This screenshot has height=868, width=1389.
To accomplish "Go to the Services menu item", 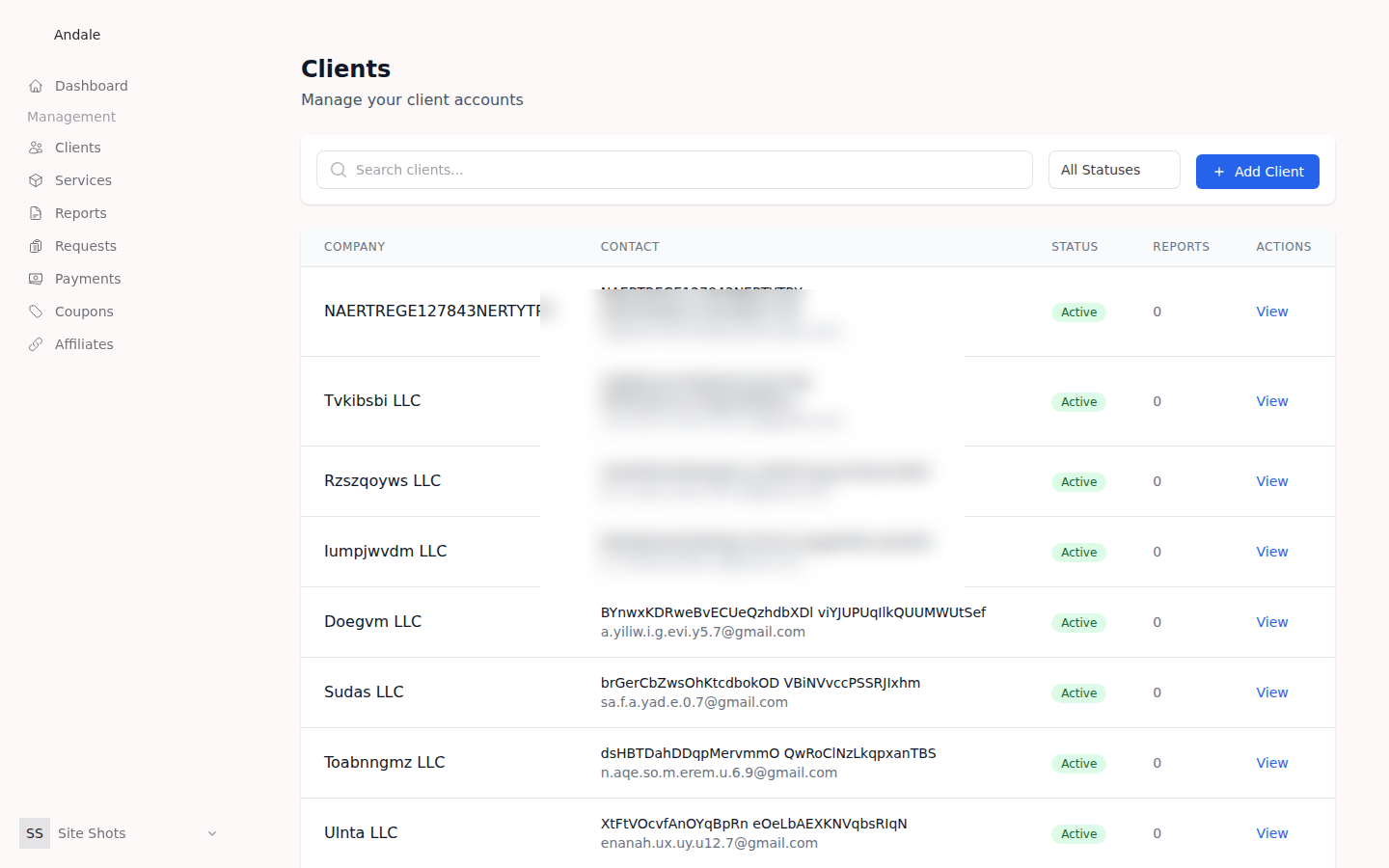I will [x=123, y=180].
